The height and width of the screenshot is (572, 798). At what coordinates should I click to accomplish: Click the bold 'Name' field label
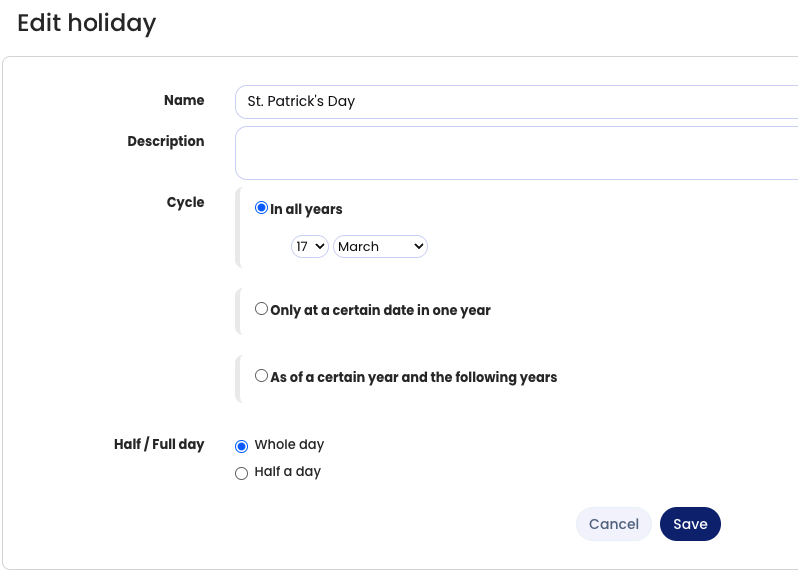click(x=184, y=100)
